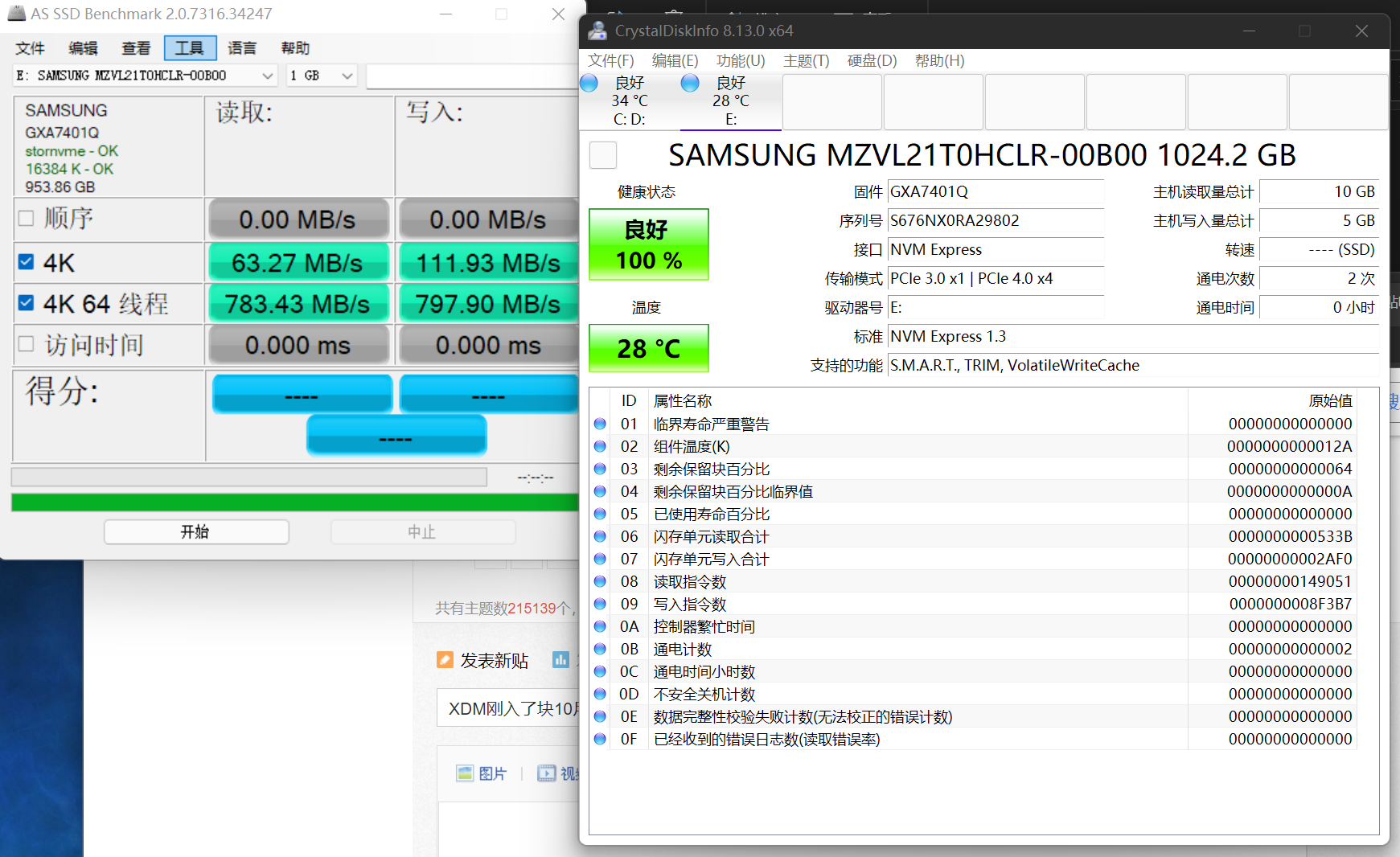Open the 工具 menu in AS SSD Benchmark
The height and width of the screenshot is (857, 1400).
click(190, 48)
